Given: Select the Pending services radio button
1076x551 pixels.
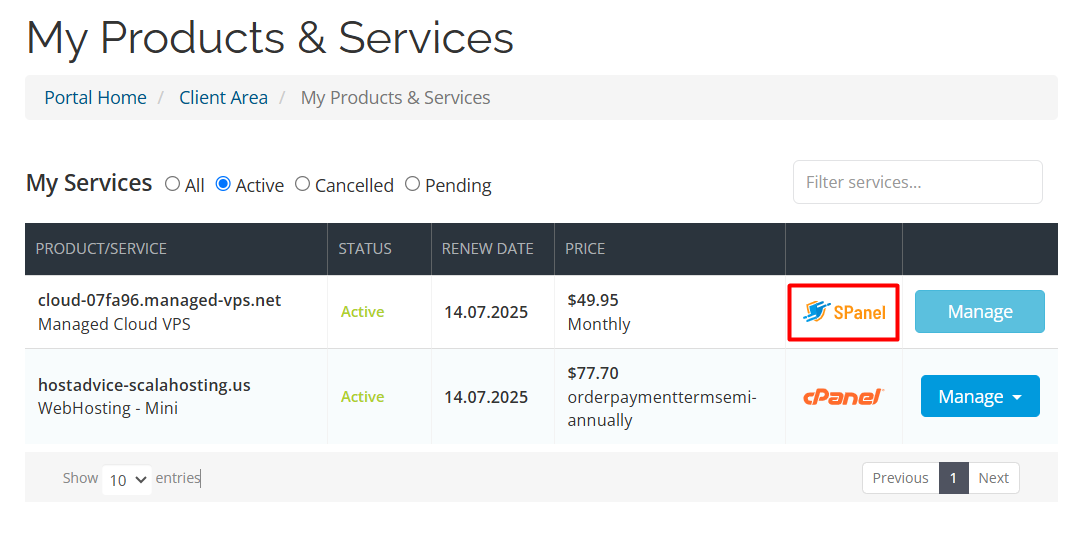Looking at the screenshot, I should [x=412, y=184].
